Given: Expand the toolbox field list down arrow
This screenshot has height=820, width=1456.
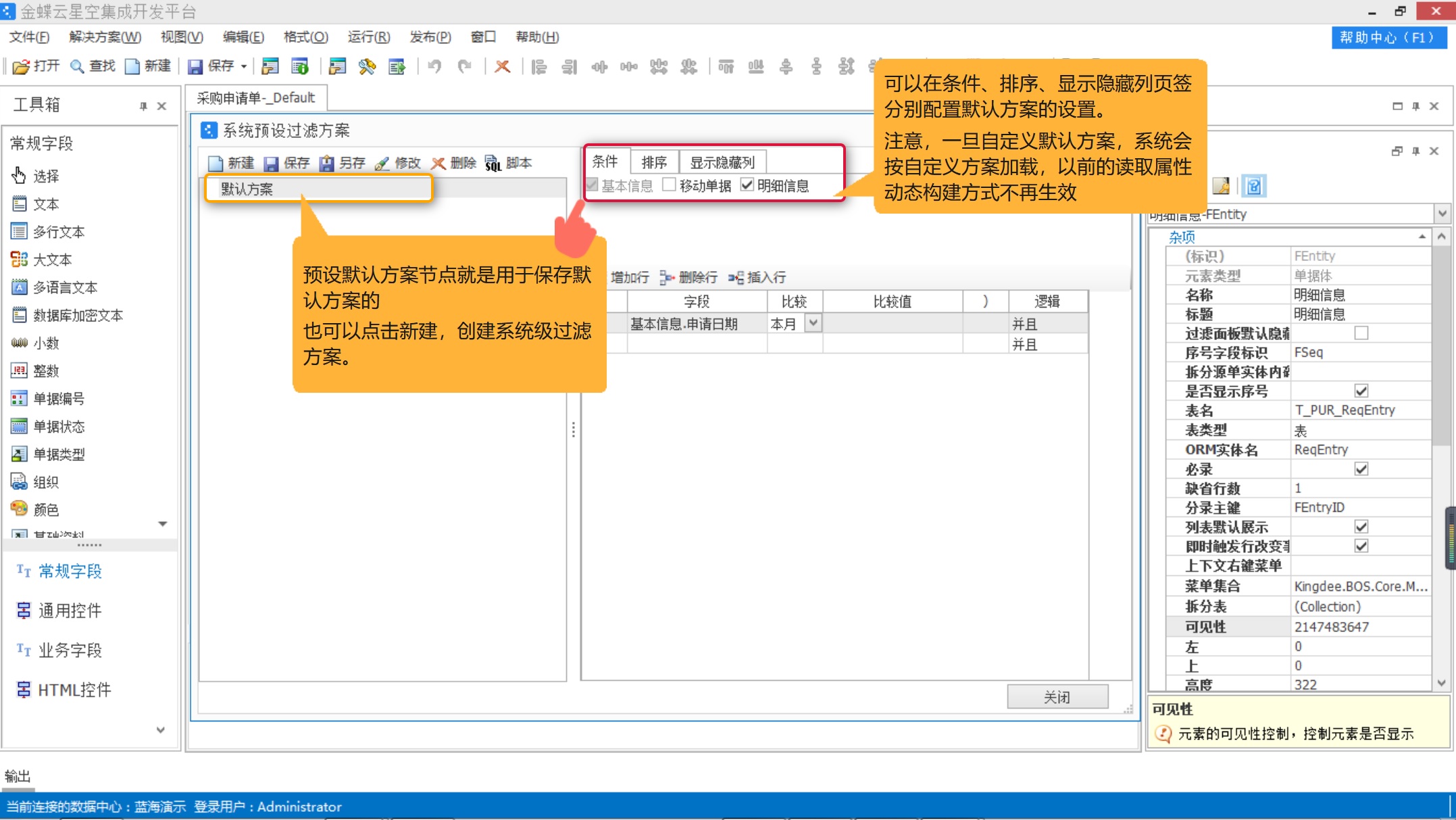Looking at the screenshot, I should tap(162, 524).
